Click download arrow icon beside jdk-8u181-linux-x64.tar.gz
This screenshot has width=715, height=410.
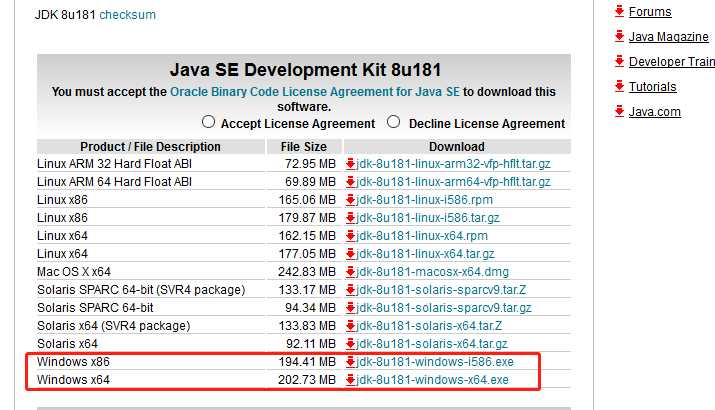tap(350, 254)
